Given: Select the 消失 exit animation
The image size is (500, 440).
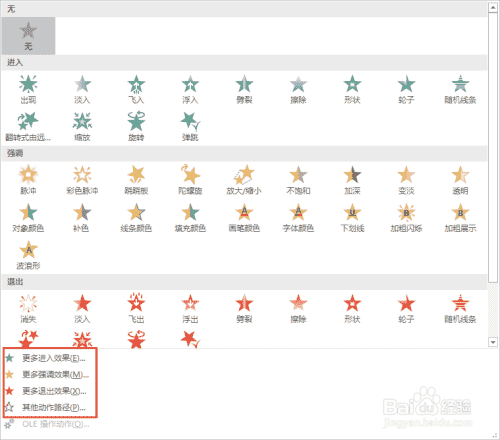Looking at the screenshot, I should click(28, 309).
